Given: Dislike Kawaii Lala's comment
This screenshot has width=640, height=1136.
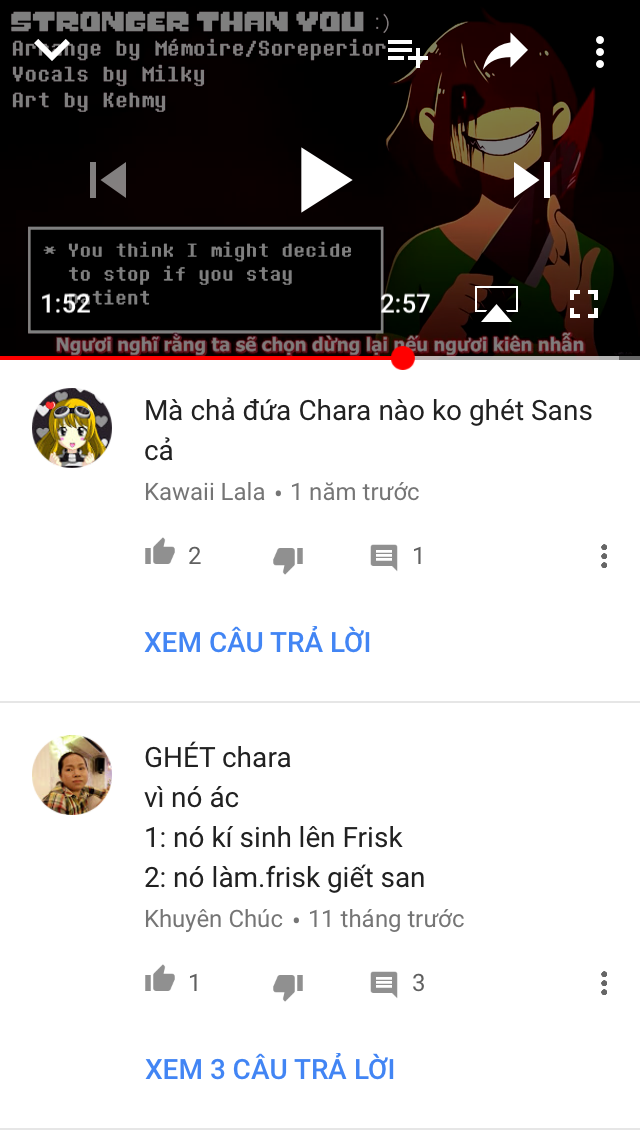Looking at the screenshot, I should [288, 559].
